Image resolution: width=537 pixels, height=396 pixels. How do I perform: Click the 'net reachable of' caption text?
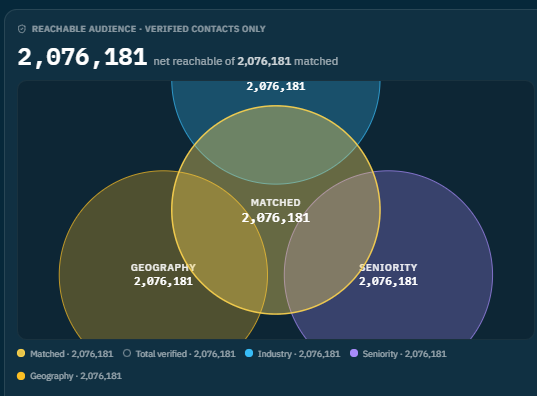tap(194, 61)
